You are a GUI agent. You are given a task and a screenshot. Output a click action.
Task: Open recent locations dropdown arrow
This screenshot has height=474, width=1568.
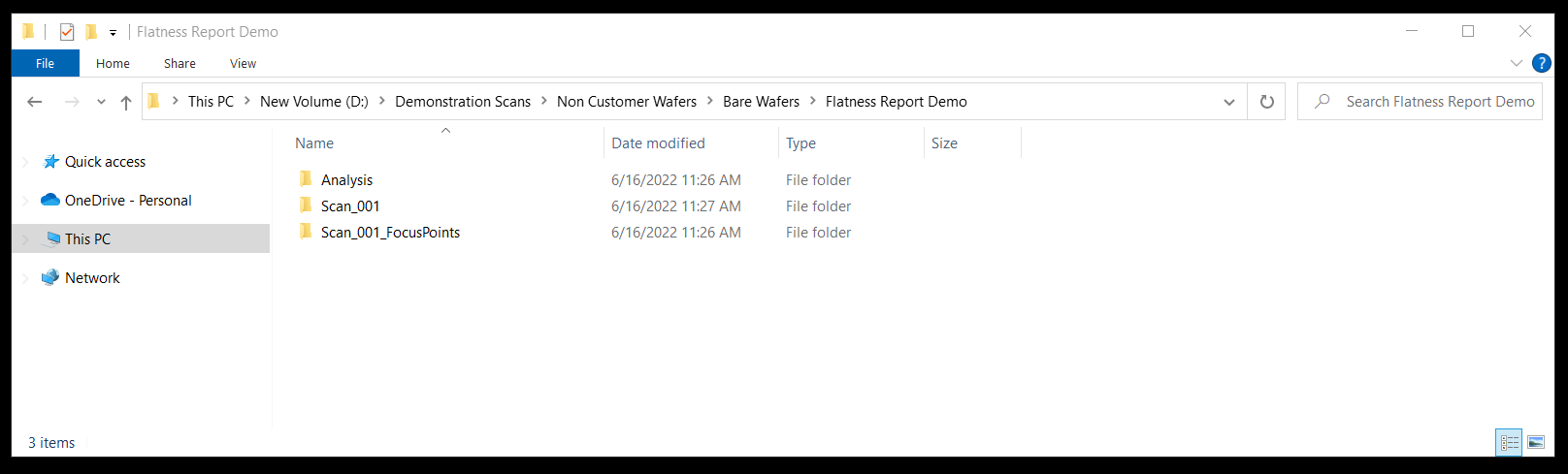(x=101, y=102)
